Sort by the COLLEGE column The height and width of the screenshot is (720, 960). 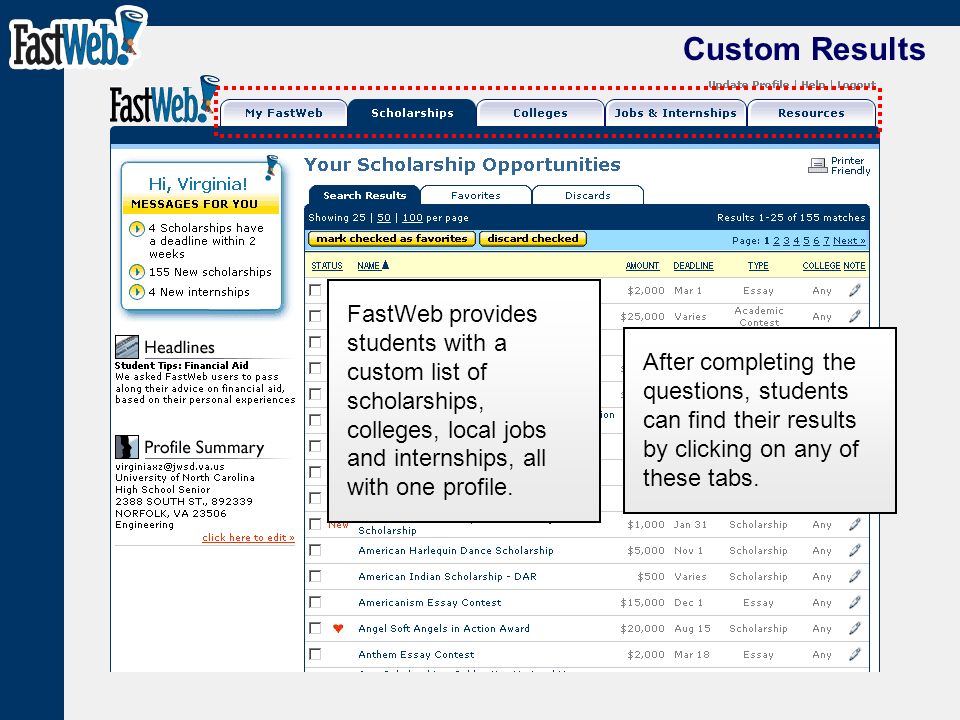[x=821, y=266]
